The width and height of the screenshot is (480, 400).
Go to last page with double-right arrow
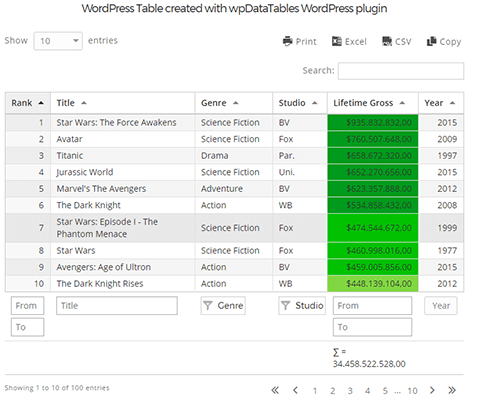point(452,390)
